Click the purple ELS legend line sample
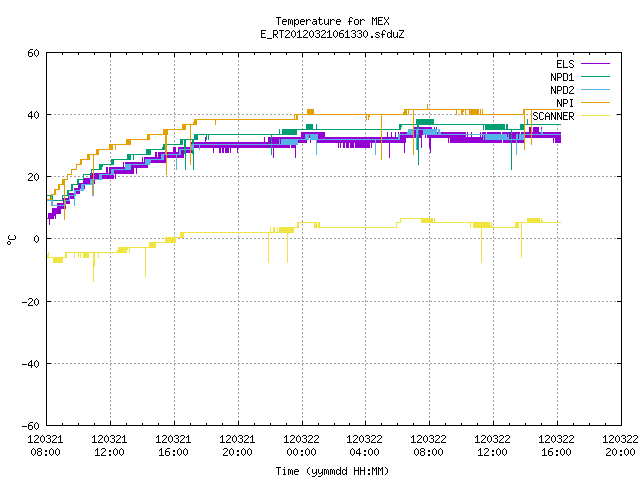Viewport: 640px width, 480px height. [595, 64]
